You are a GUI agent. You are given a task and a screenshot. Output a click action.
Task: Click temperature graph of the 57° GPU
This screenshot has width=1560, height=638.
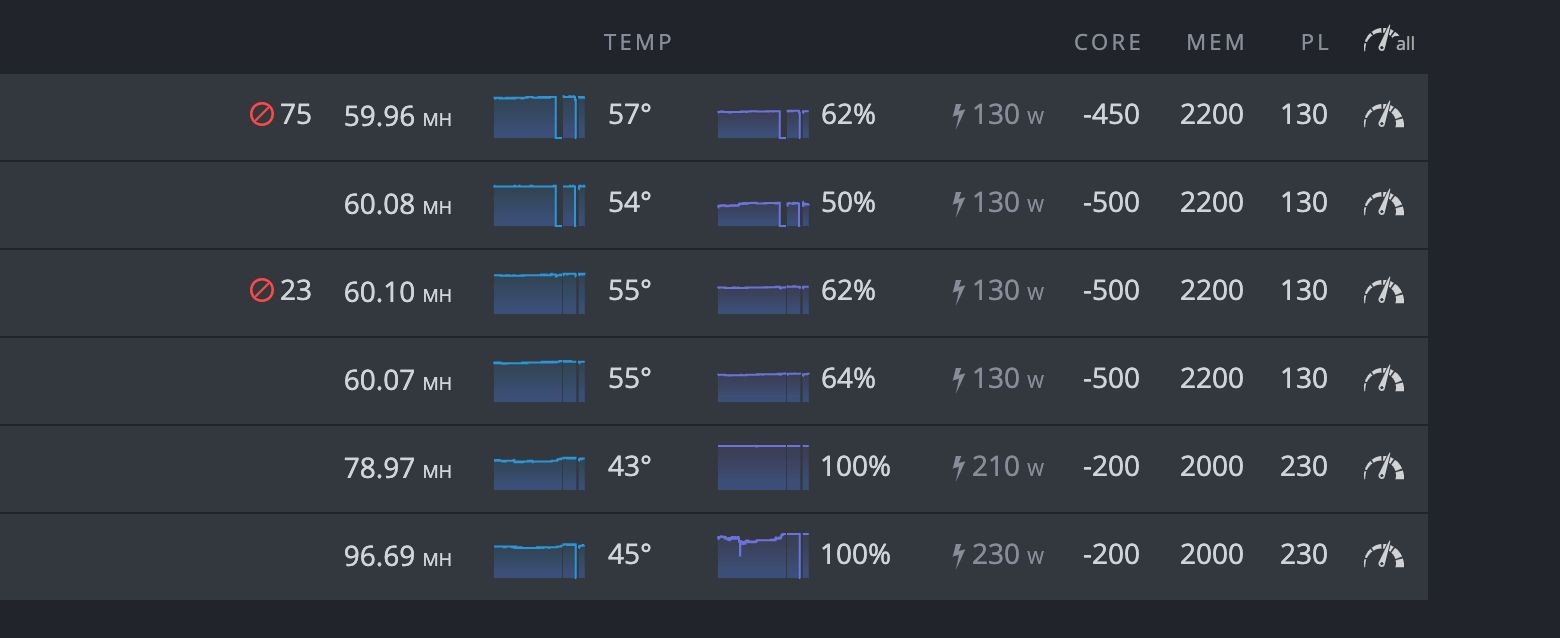tap(539, 116)
